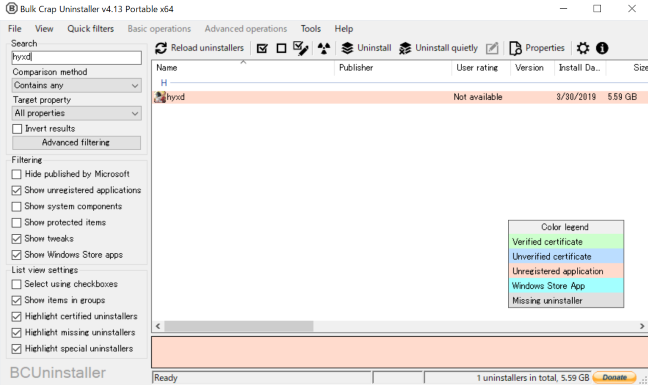Screen dimensions: 648x385
Task: Open the Help menu
Action: pos(343,29)
